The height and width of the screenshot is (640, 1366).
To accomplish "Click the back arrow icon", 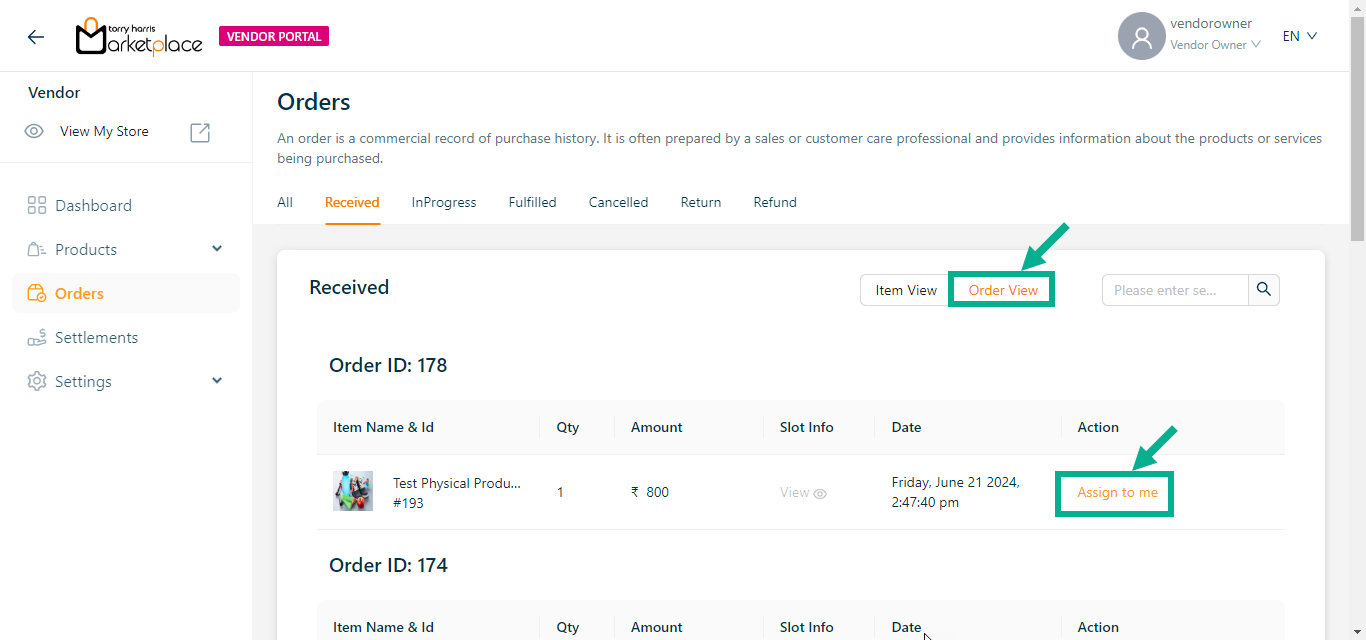I will (36, 37).
